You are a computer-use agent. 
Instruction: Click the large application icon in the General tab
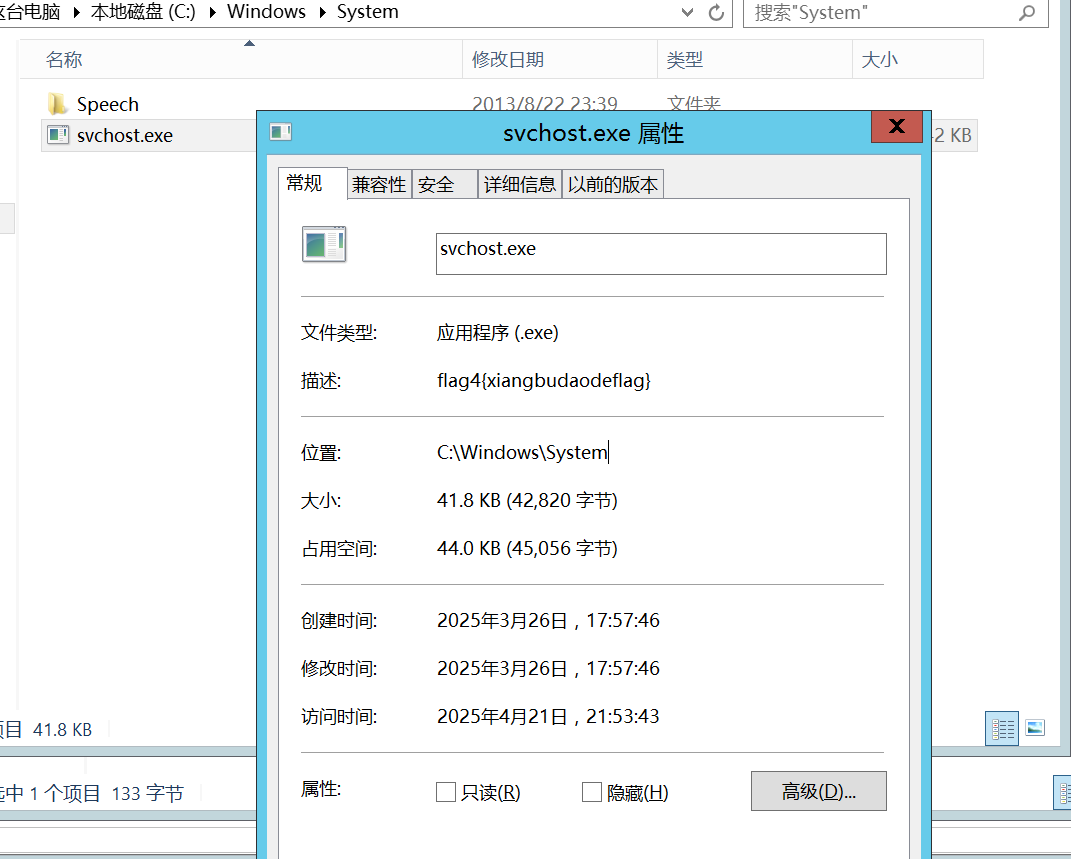[x=324, y=244]
